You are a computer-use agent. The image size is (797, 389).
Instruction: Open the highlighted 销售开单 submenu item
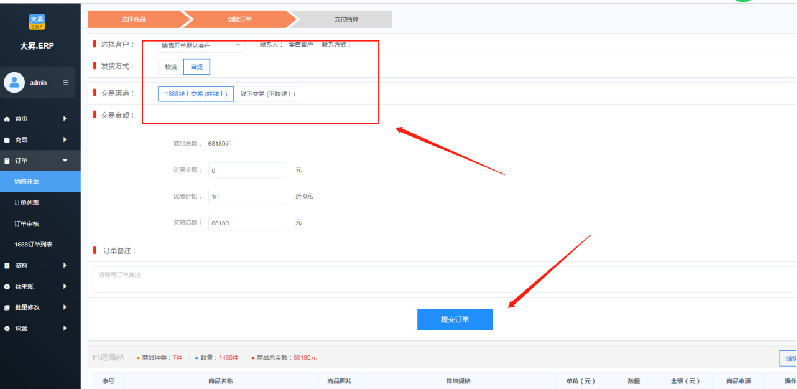(x=40, y=182)
